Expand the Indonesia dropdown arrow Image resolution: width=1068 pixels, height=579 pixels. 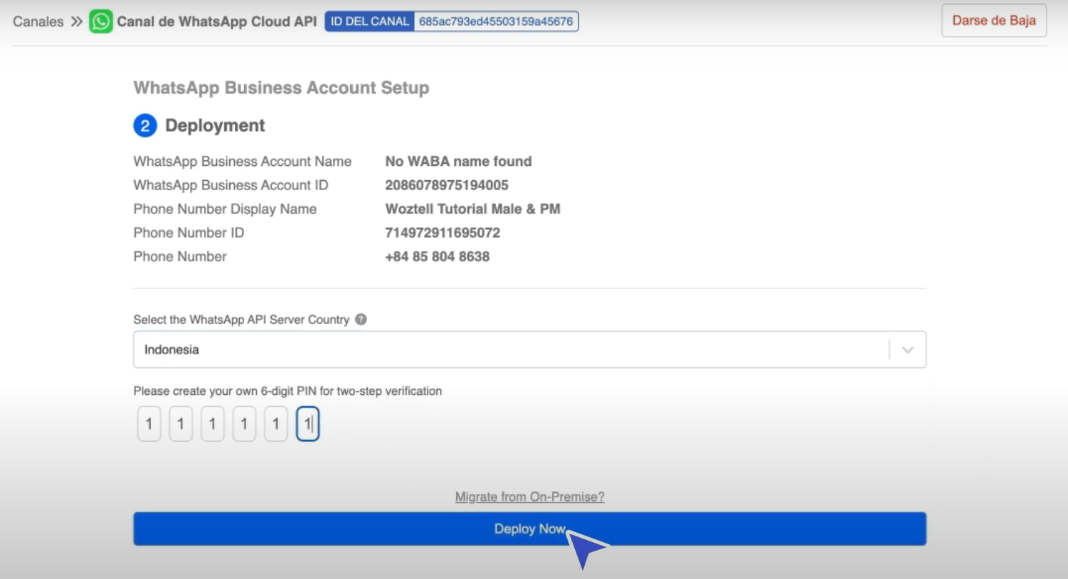pos(907,349)
